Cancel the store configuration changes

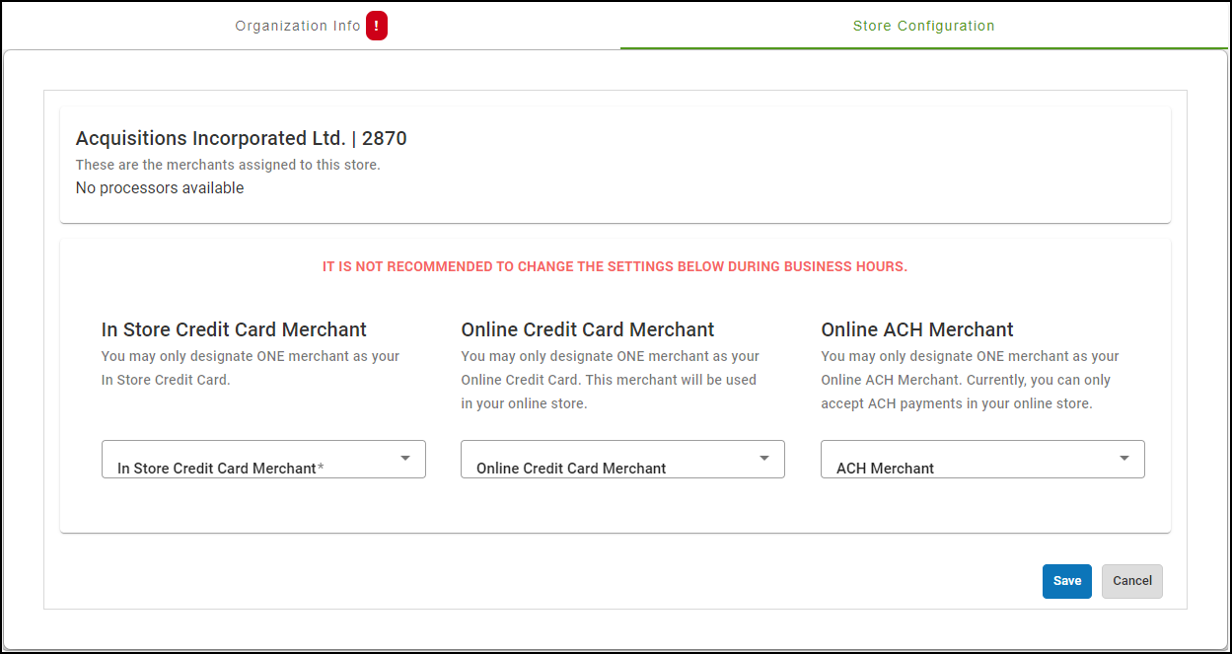[1132, 581]
